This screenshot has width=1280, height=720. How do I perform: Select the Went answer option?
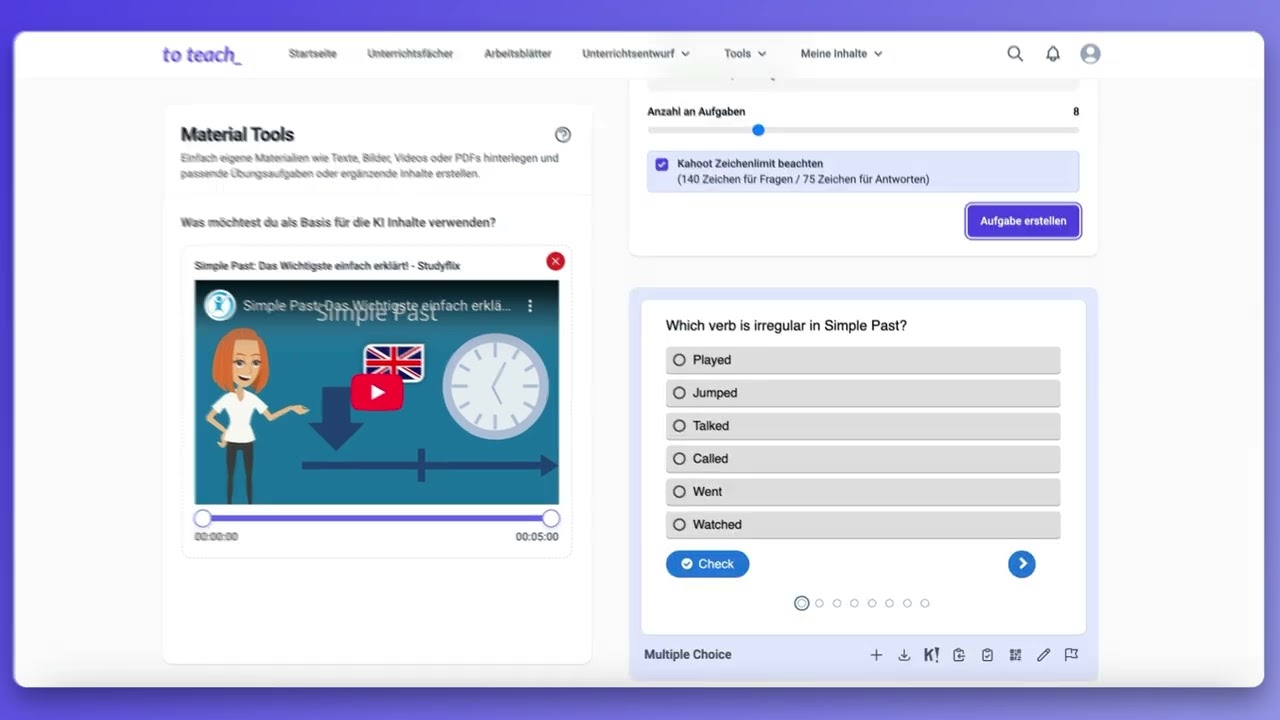pyautogui.click(x=863, y=492)
